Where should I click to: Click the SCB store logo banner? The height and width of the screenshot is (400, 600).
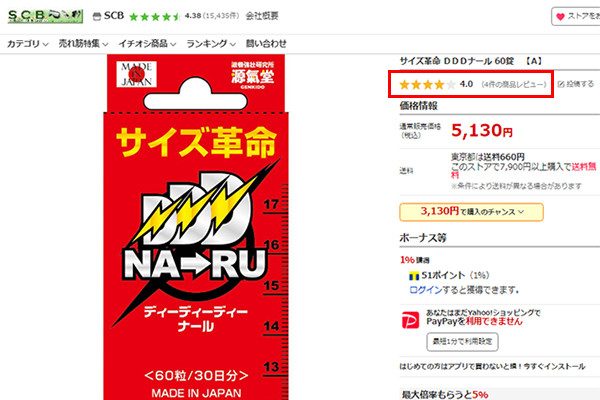click(45, 16)
